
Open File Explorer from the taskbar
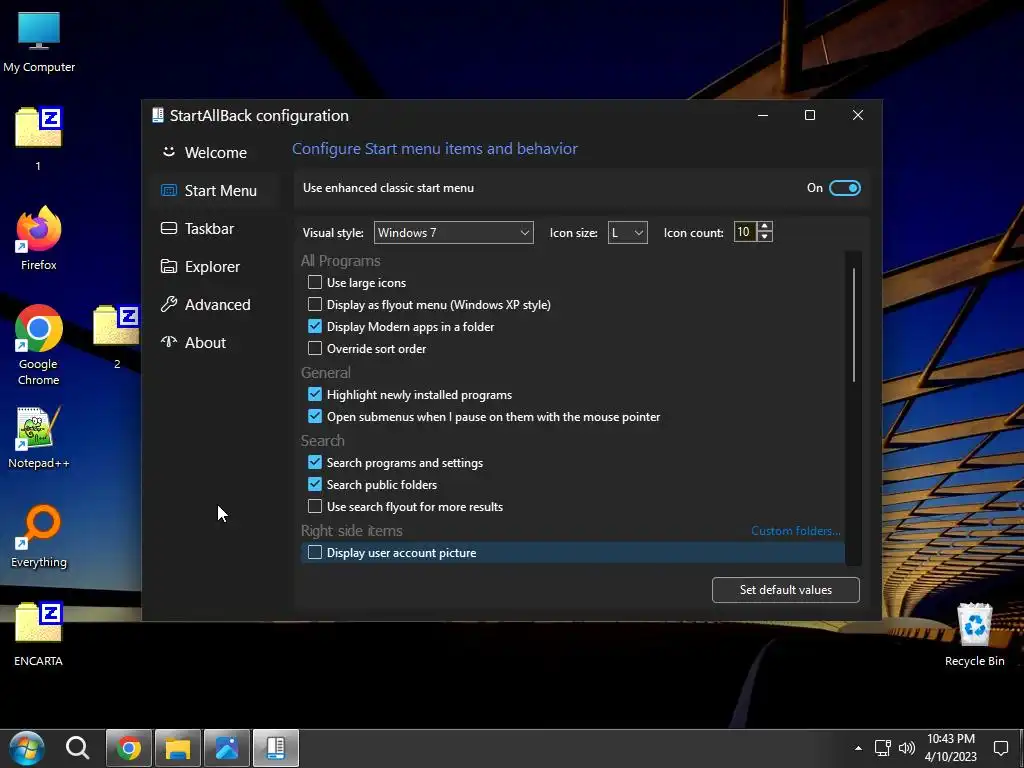[178, 748]
